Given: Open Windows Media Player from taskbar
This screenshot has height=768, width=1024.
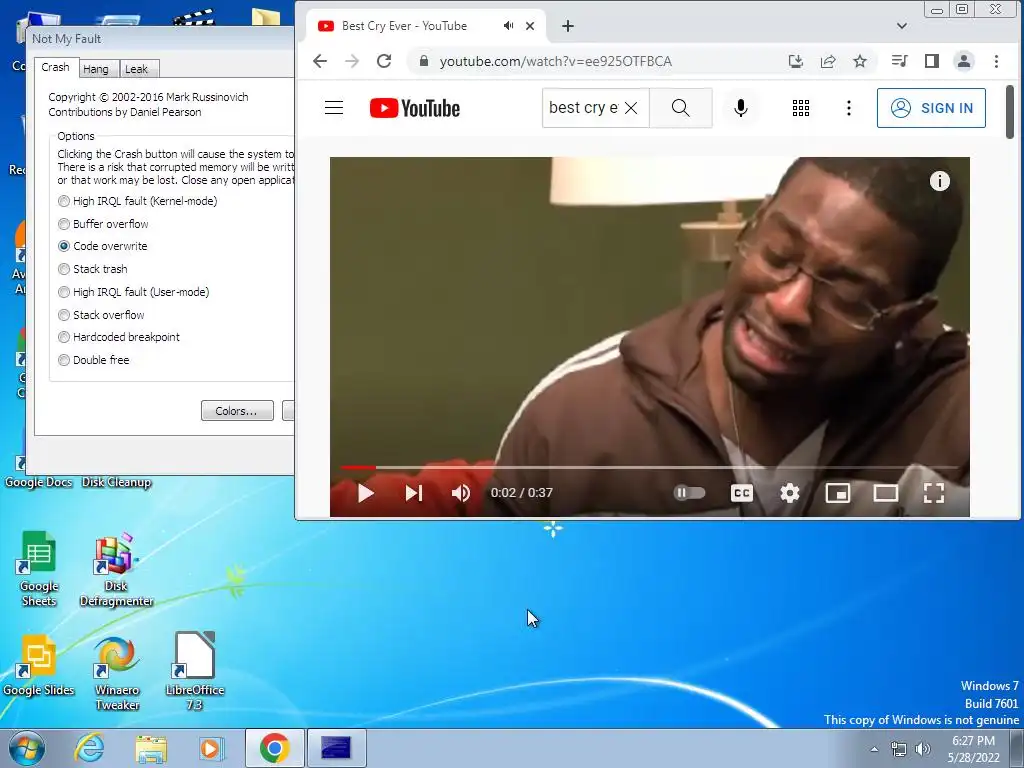Looking at the screenshot, I should tap(211, 748).
